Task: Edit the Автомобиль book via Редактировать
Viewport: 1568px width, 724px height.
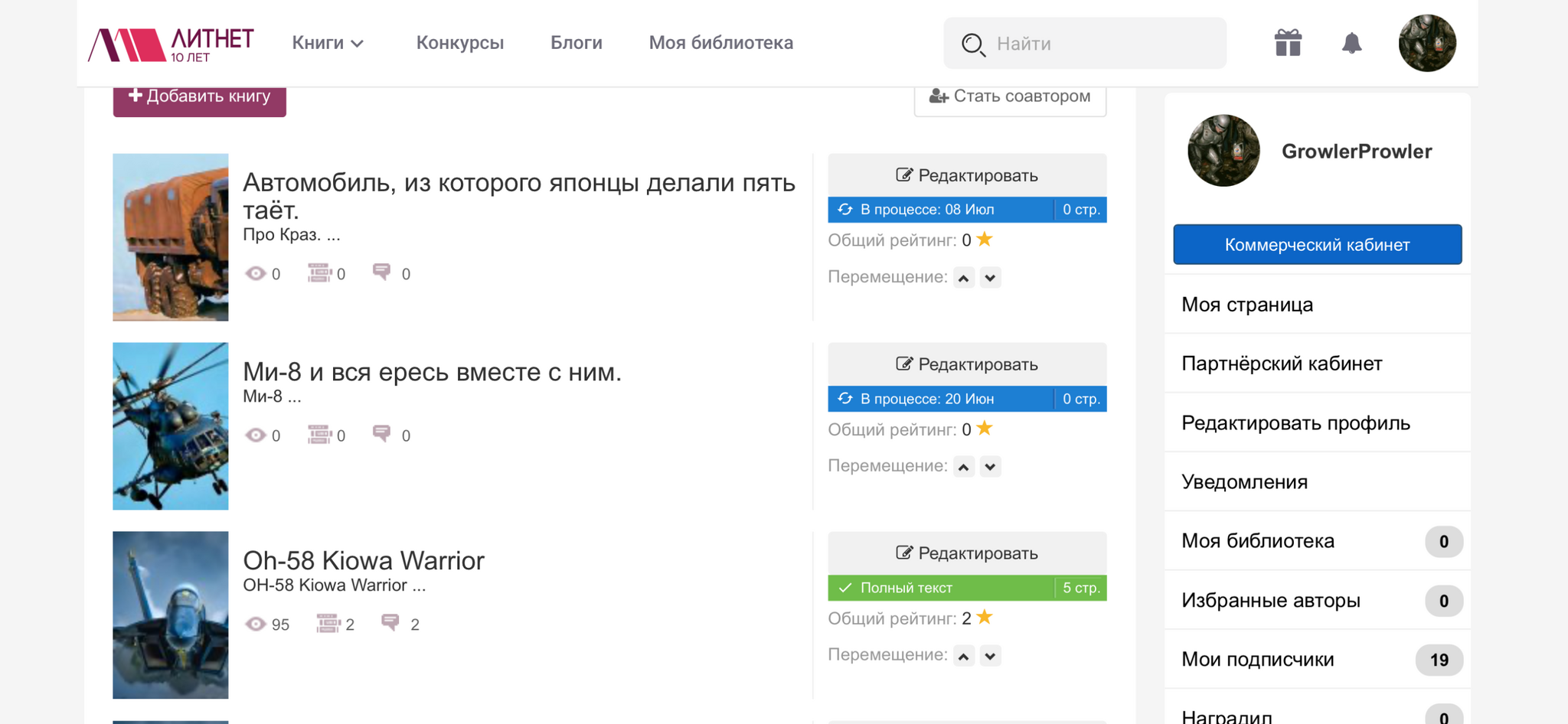Action: (967, 175)
